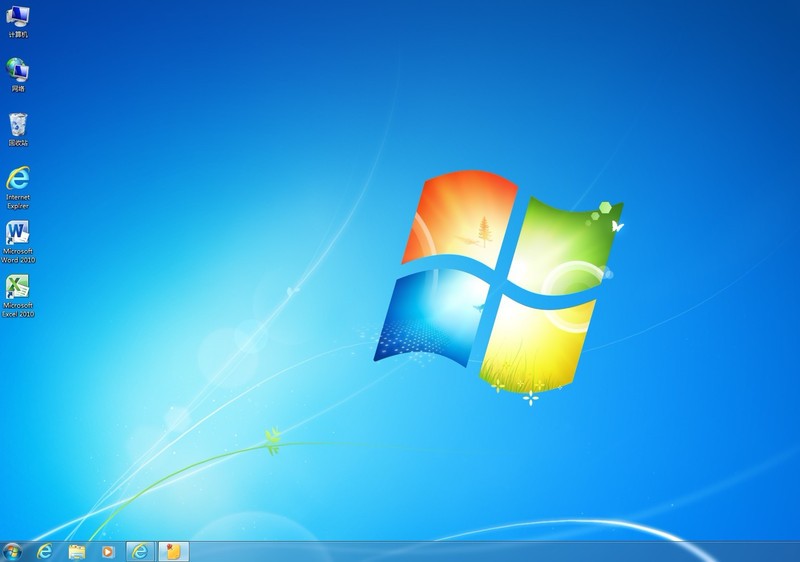Select the 网络 (Network) desktop icon
800x562 pixels.
pyautogui.click(x=18, y=74)
